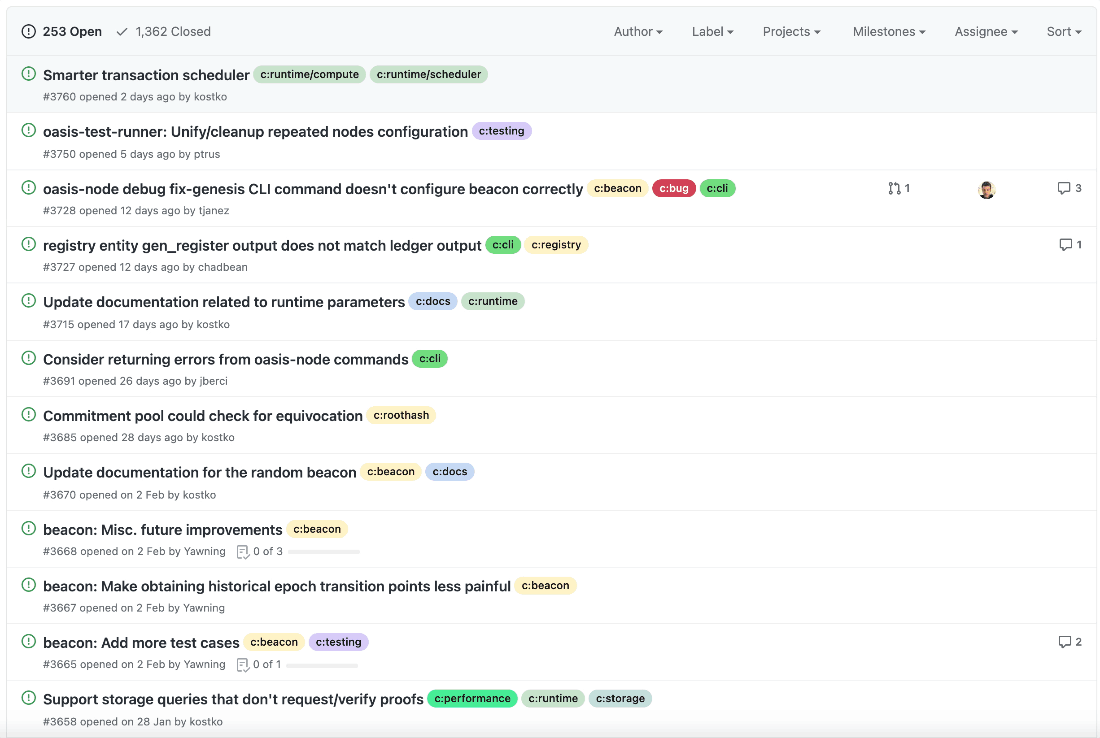Open the Sort dropdown
The height and width of the screenshot is (738, 1100).
(x=1064, y=32)
